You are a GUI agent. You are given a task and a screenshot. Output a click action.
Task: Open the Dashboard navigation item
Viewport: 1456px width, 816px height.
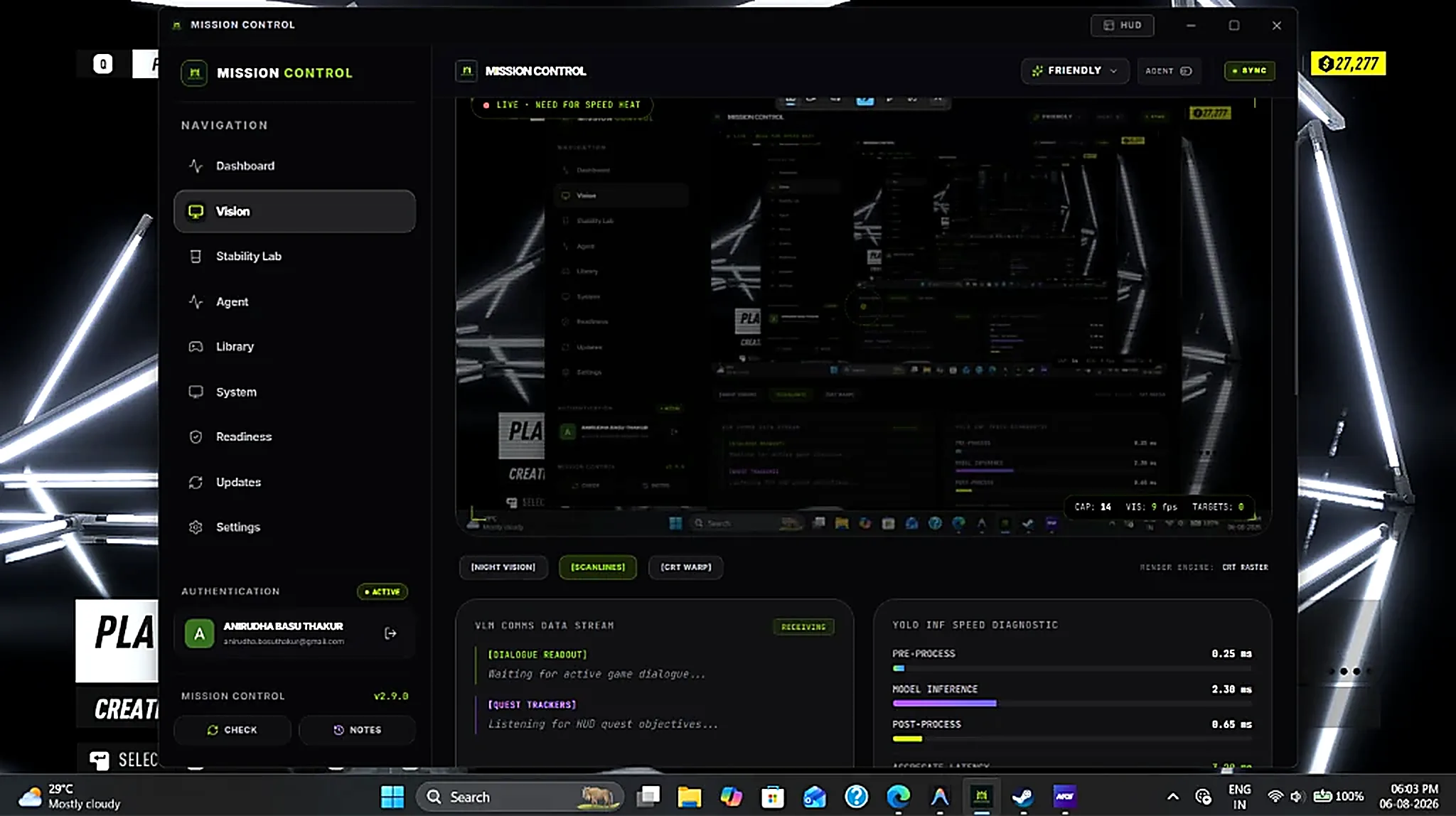click(x=294, y=166)
